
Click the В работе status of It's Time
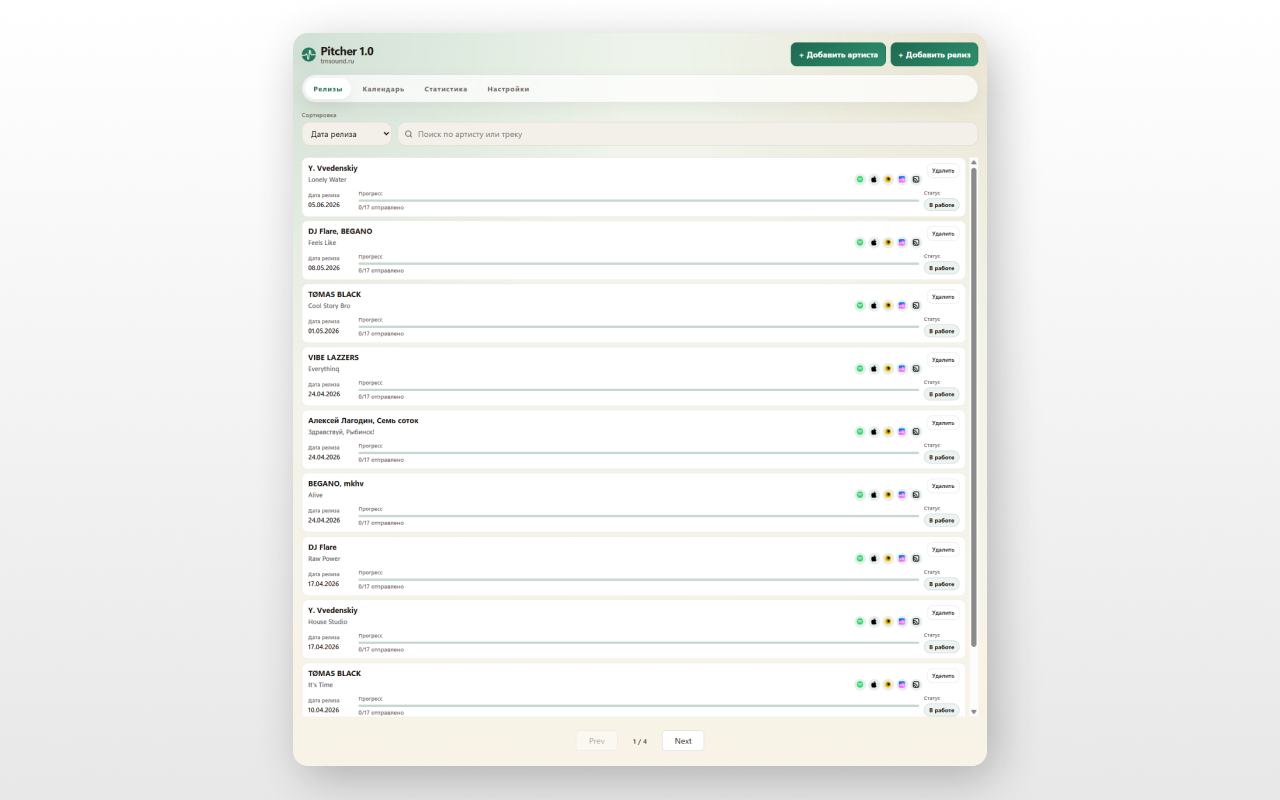coord(941,710)
